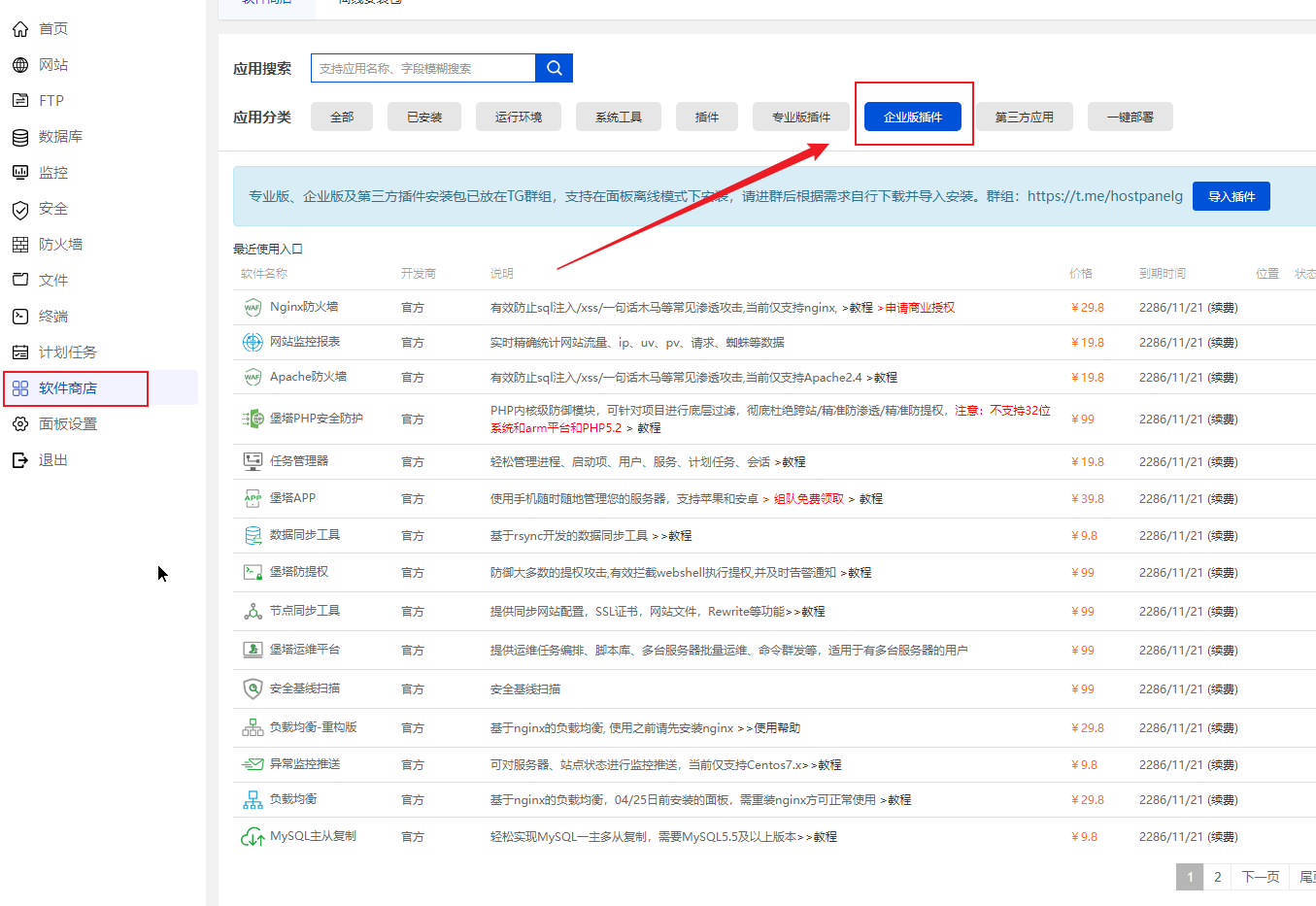
Task: Click the firewall icon for 防火墙
Action: [x=20, y=245]
